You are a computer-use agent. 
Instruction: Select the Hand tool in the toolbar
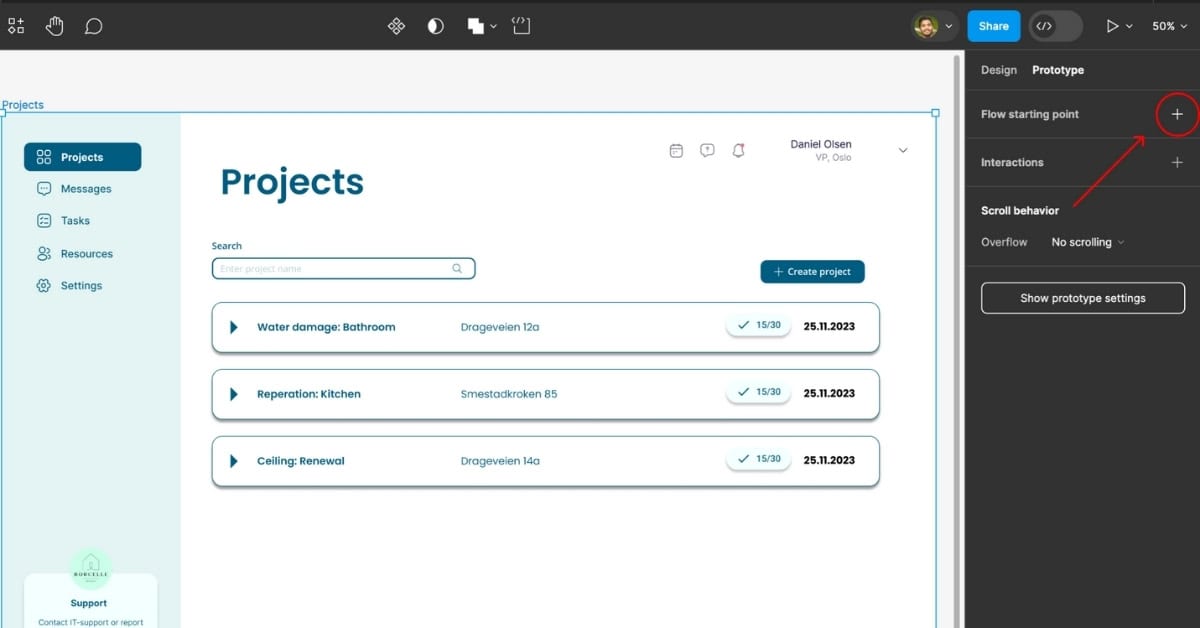(54, 25)
